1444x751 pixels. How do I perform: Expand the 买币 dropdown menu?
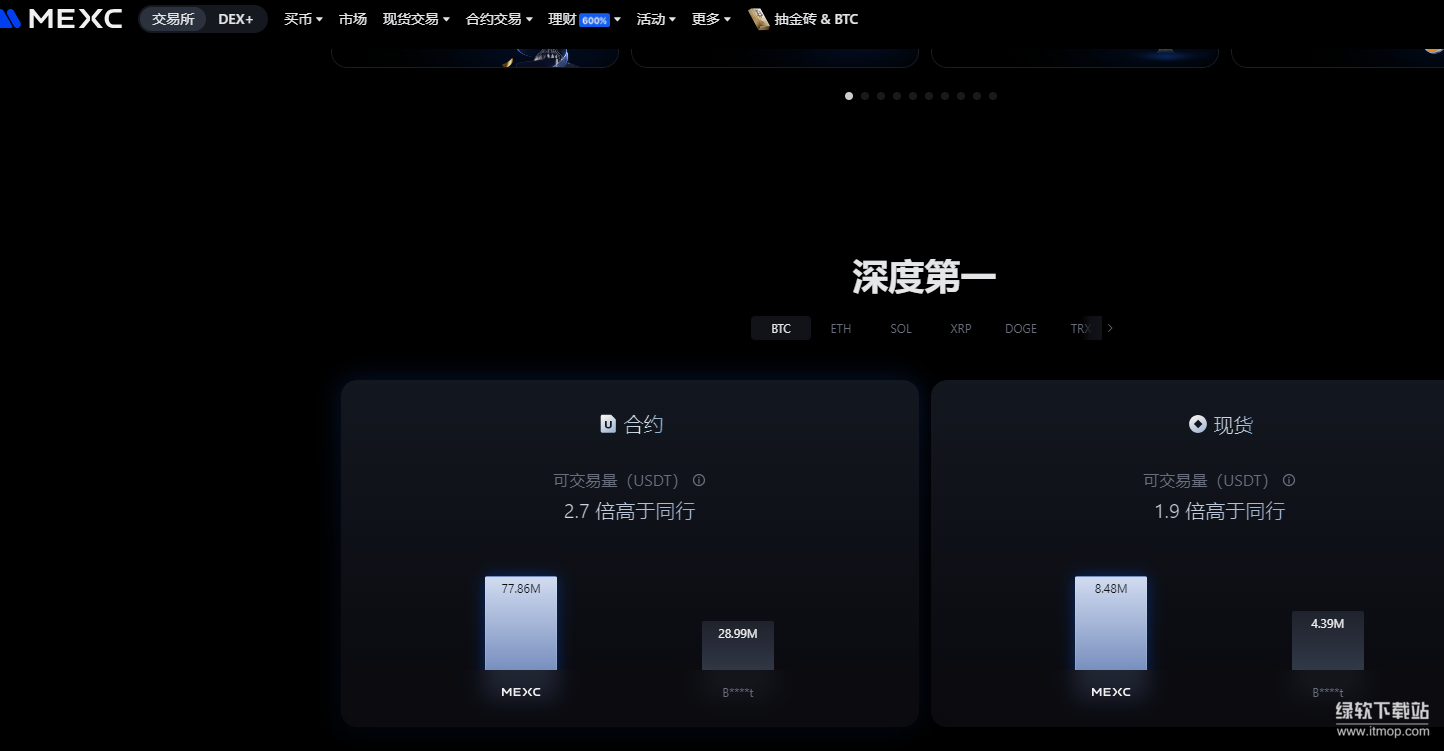click(x=303, y=19)
